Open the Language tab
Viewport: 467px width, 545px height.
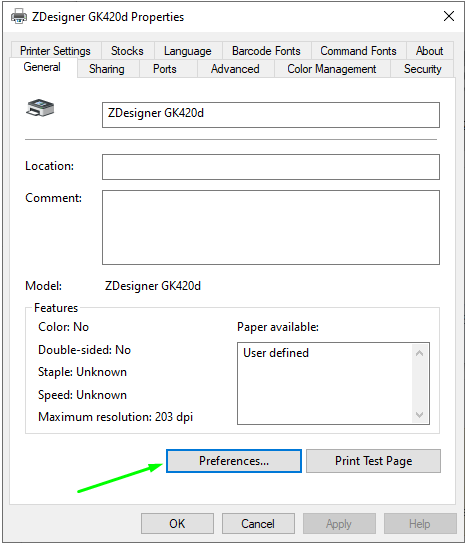pos(188,51)
